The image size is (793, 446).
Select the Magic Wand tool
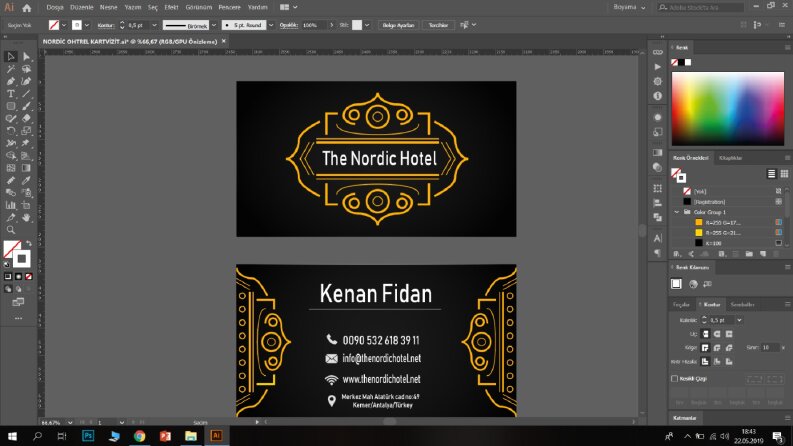click(x=11, y=69)
